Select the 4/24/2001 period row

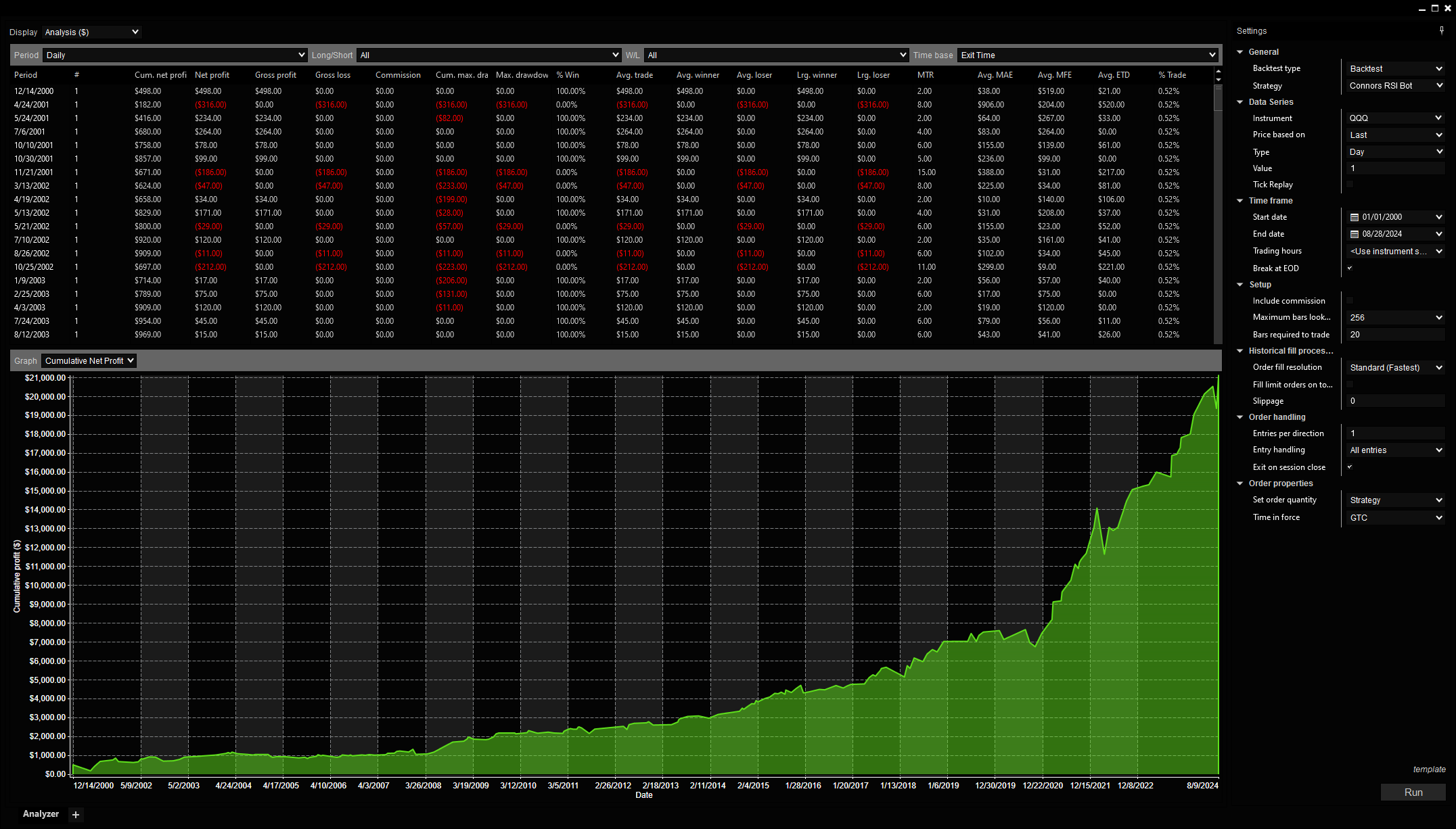(612, 105)
